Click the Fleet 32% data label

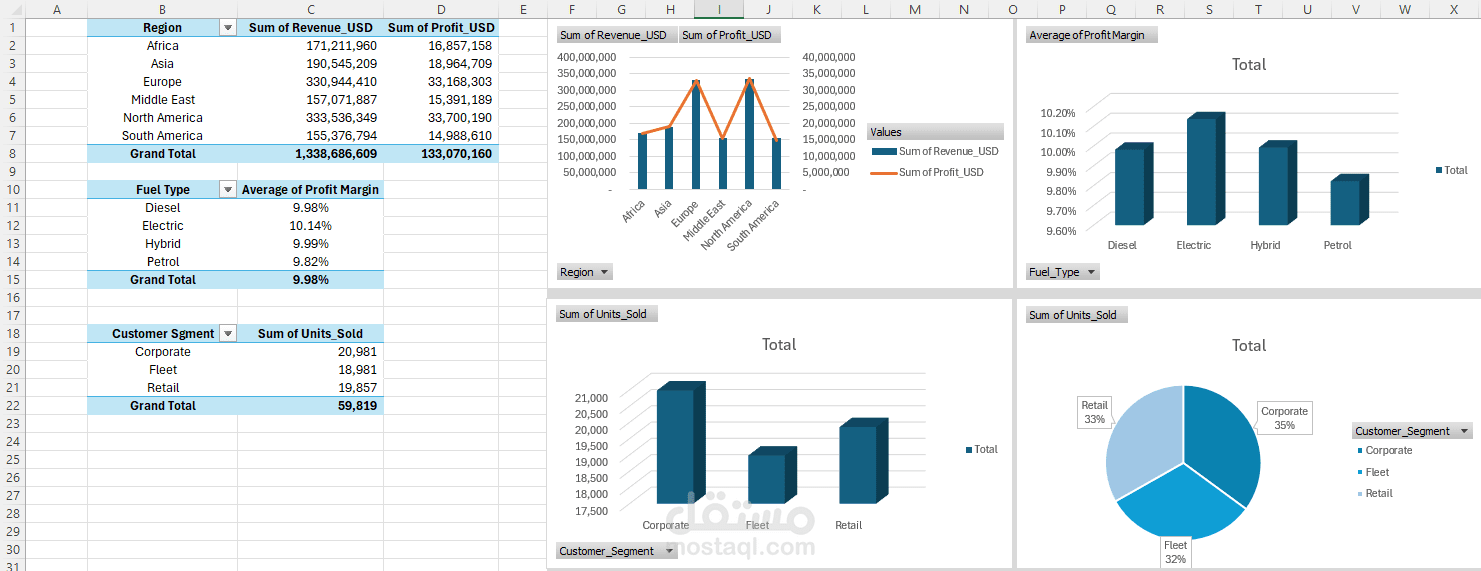tap(1175, 552)
